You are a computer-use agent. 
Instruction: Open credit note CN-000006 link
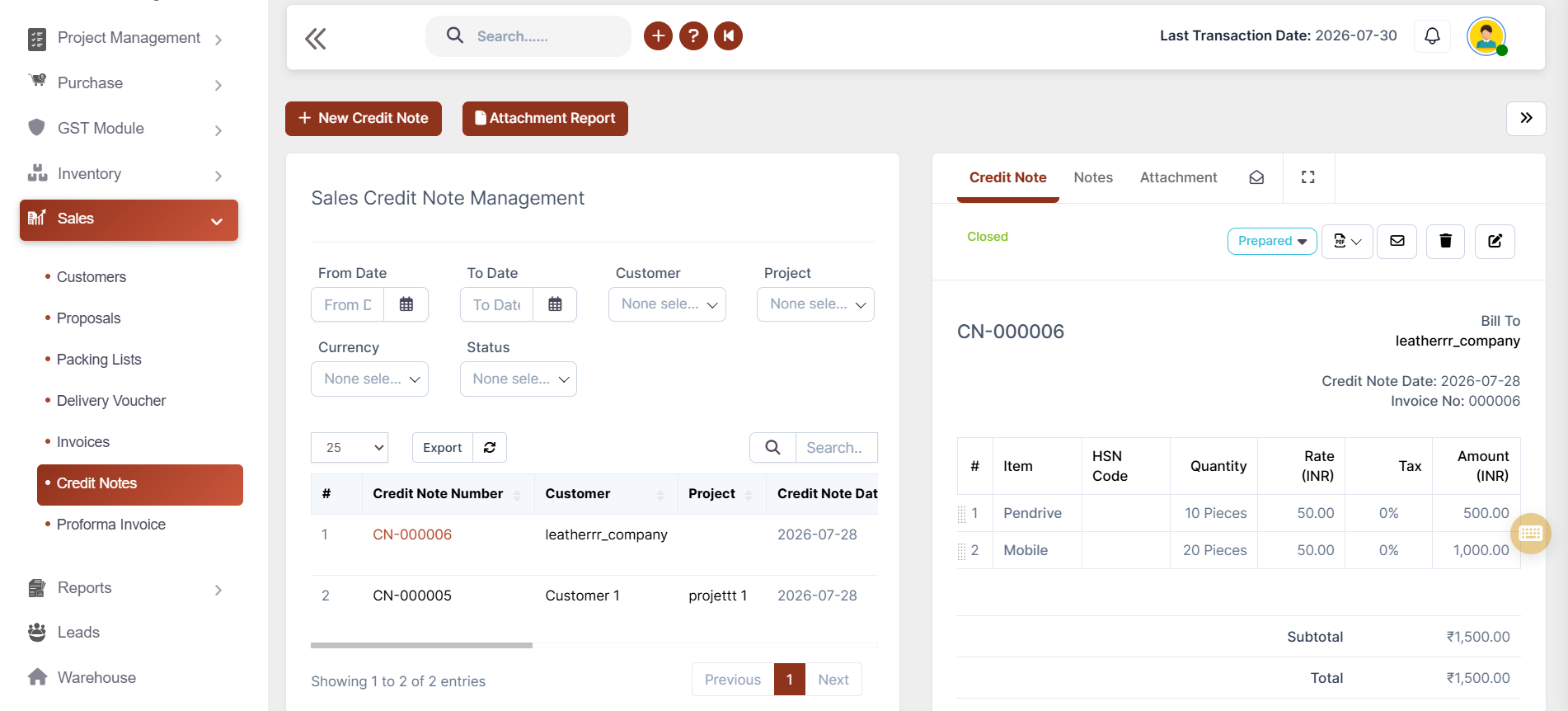point(412,534)
